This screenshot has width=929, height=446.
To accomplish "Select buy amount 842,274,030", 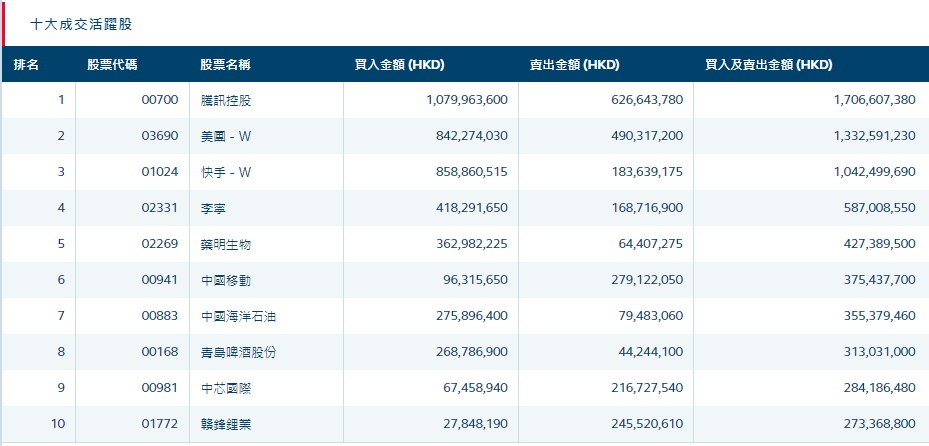I will point(472,136).
